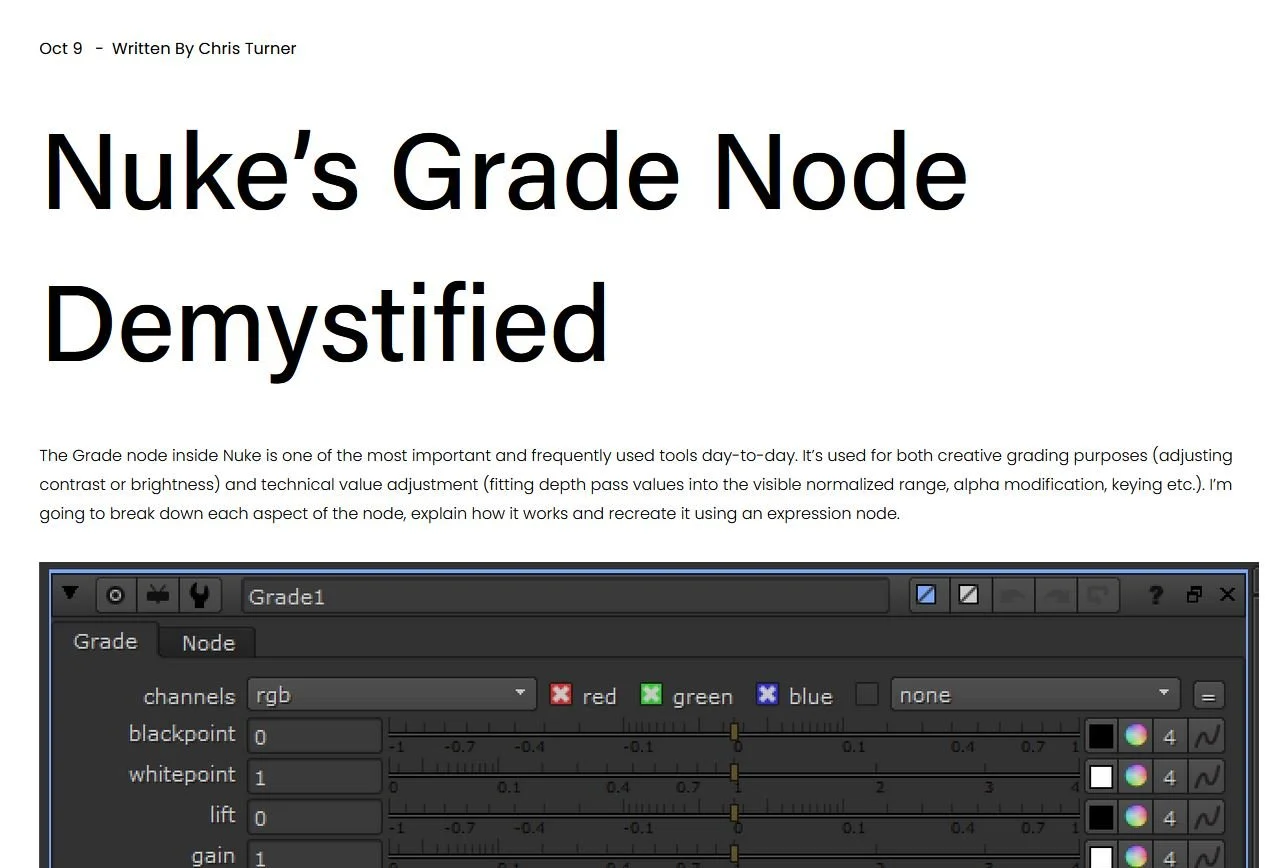This screenshot has height=868, width=1273.
Task: Click the 'channels' label
Action: pyautogui.click(x=189, y=696)
